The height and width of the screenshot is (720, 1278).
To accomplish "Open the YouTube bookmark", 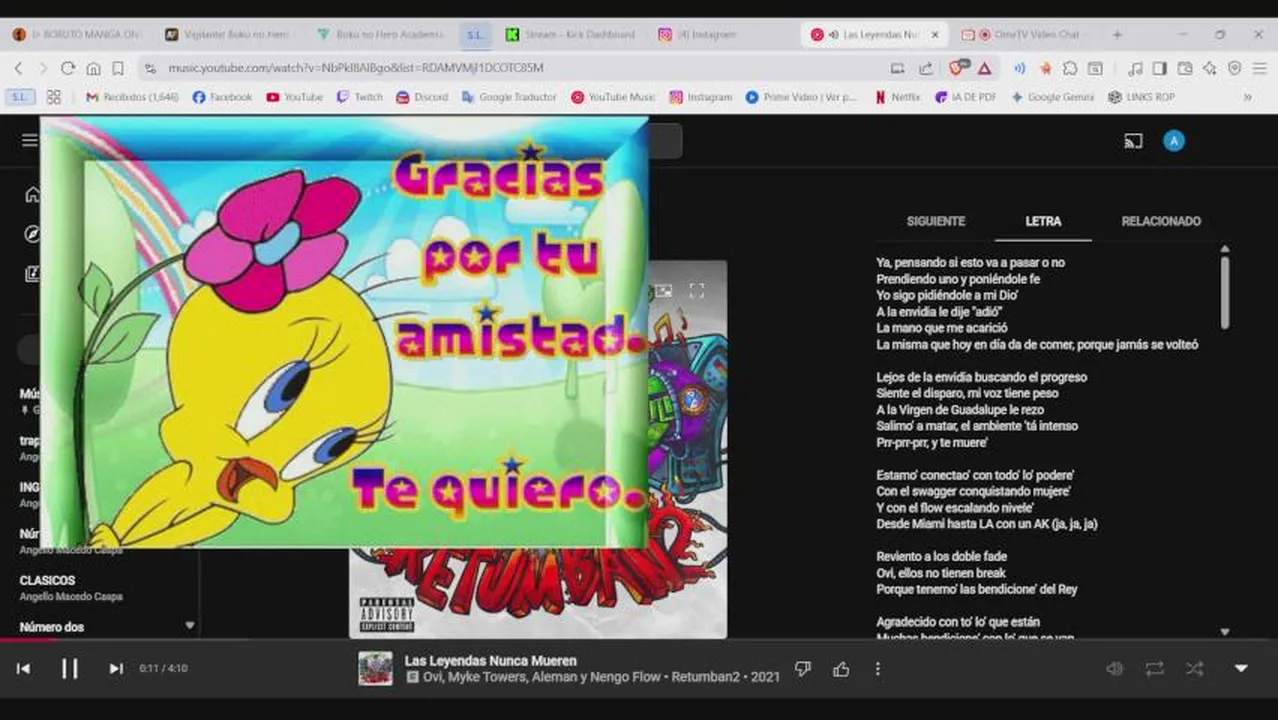I will pyautogui.click(x=295, y=97).
